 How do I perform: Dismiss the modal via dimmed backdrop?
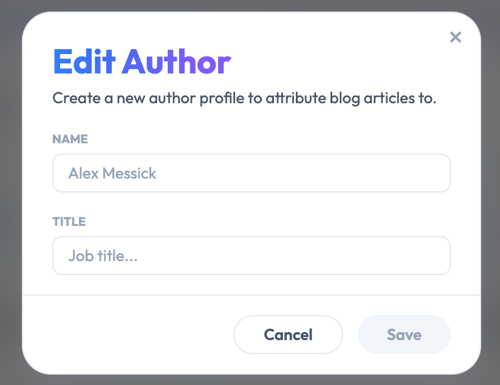(10, 200)
